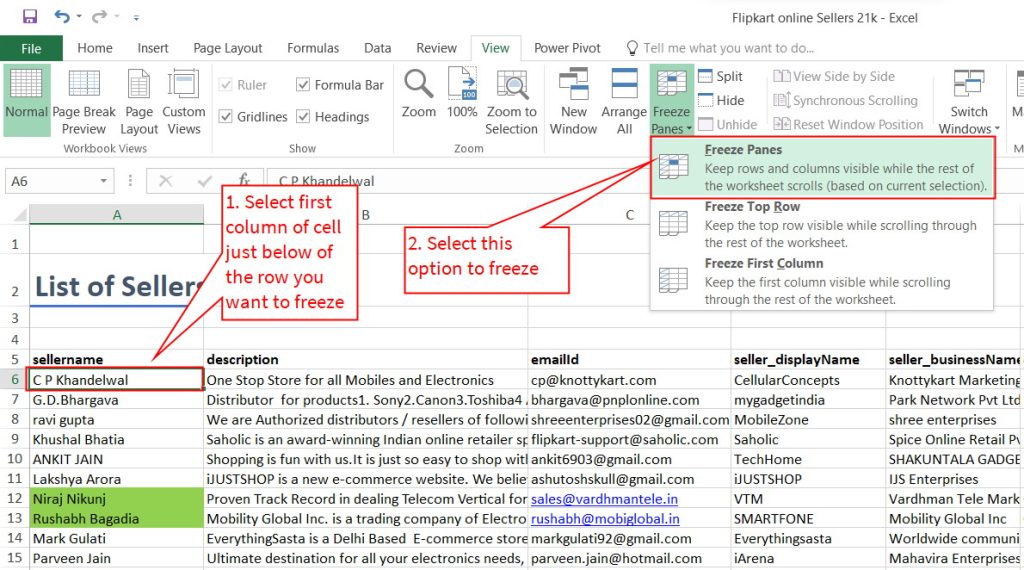Switch to Page Layout view
This screenshot has width=1024, height=570.
pos(139,100)
